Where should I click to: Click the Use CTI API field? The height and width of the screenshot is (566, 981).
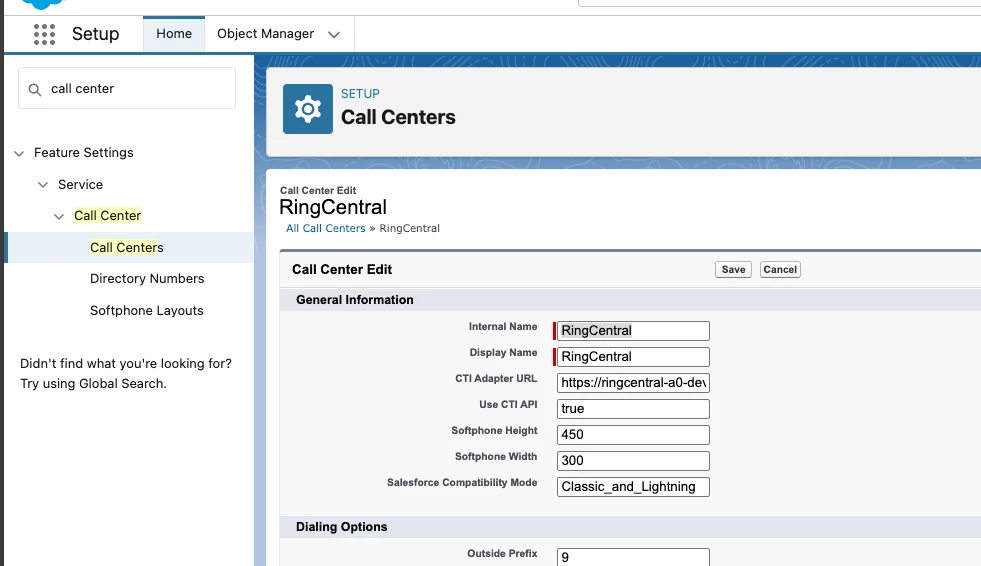633,408
